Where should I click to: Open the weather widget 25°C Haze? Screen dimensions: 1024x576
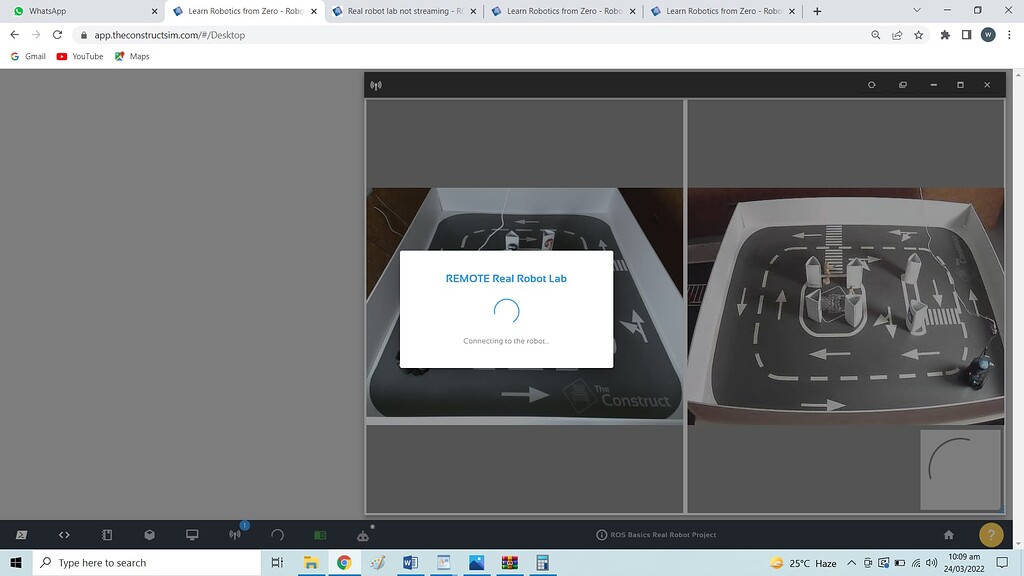tap(803, 563)
